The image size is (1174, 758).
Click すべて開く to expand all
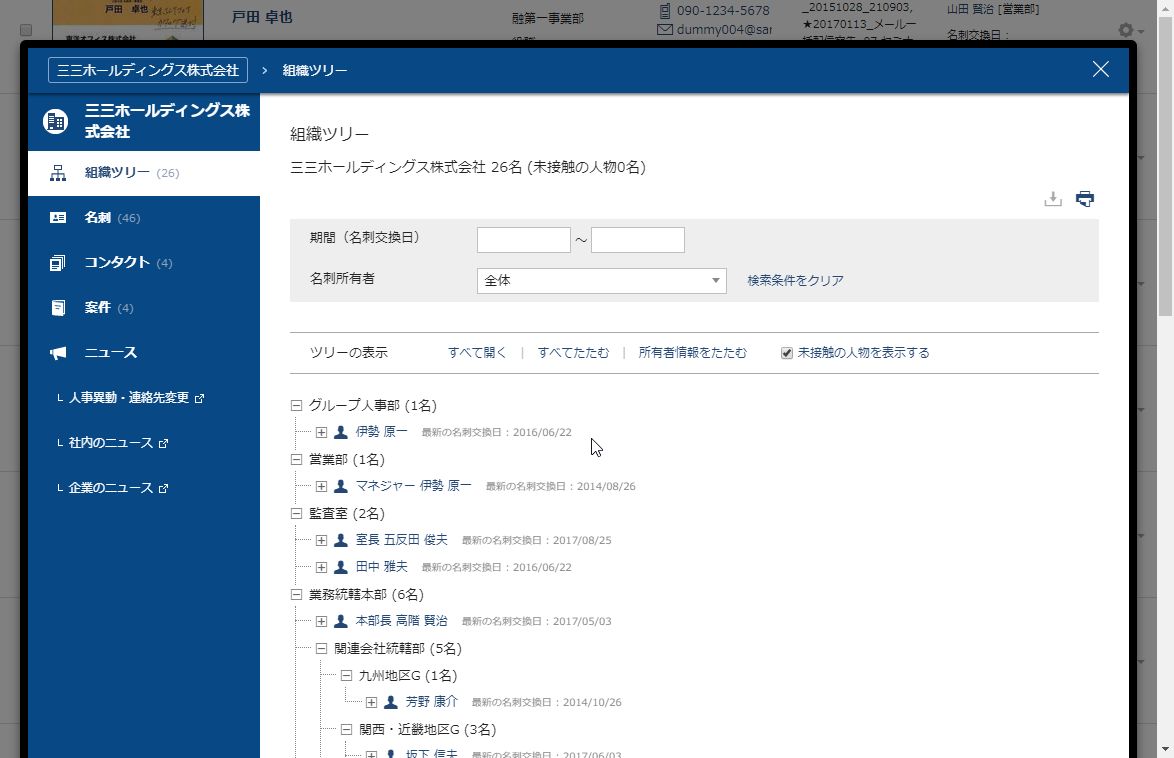[x=477, y=353]
